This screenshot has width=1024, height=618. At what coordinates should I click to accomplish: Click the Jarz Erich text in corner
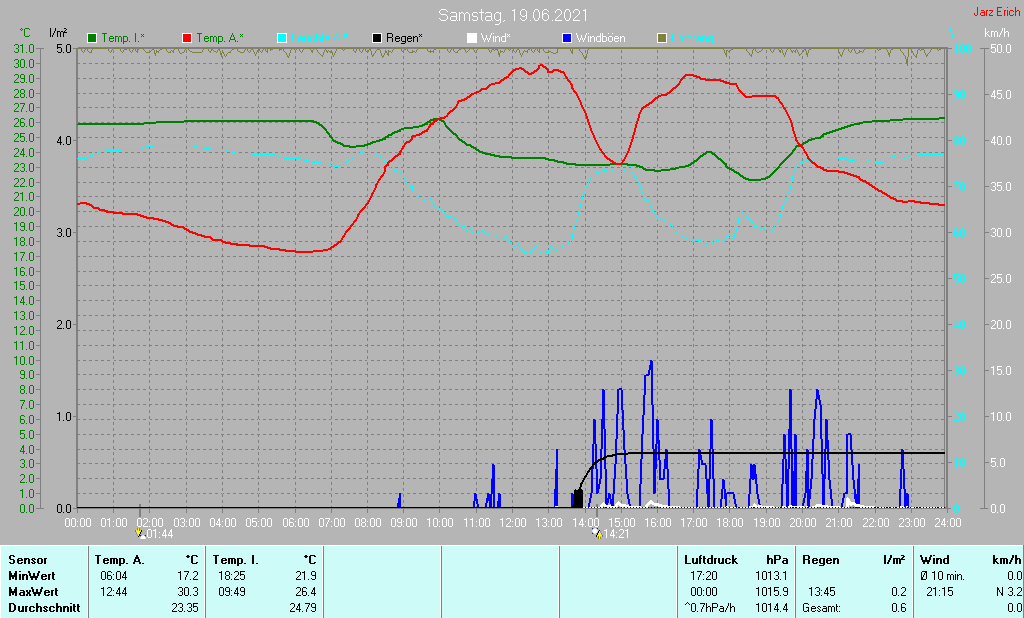coord(996,12)
